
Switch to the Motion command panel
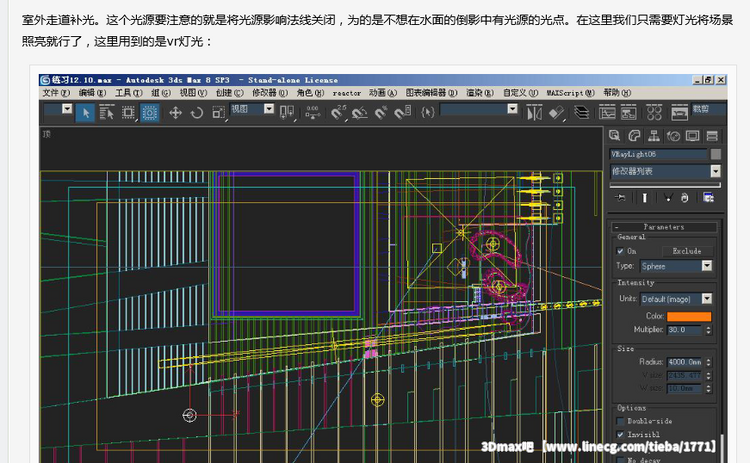tap(673, 136)
